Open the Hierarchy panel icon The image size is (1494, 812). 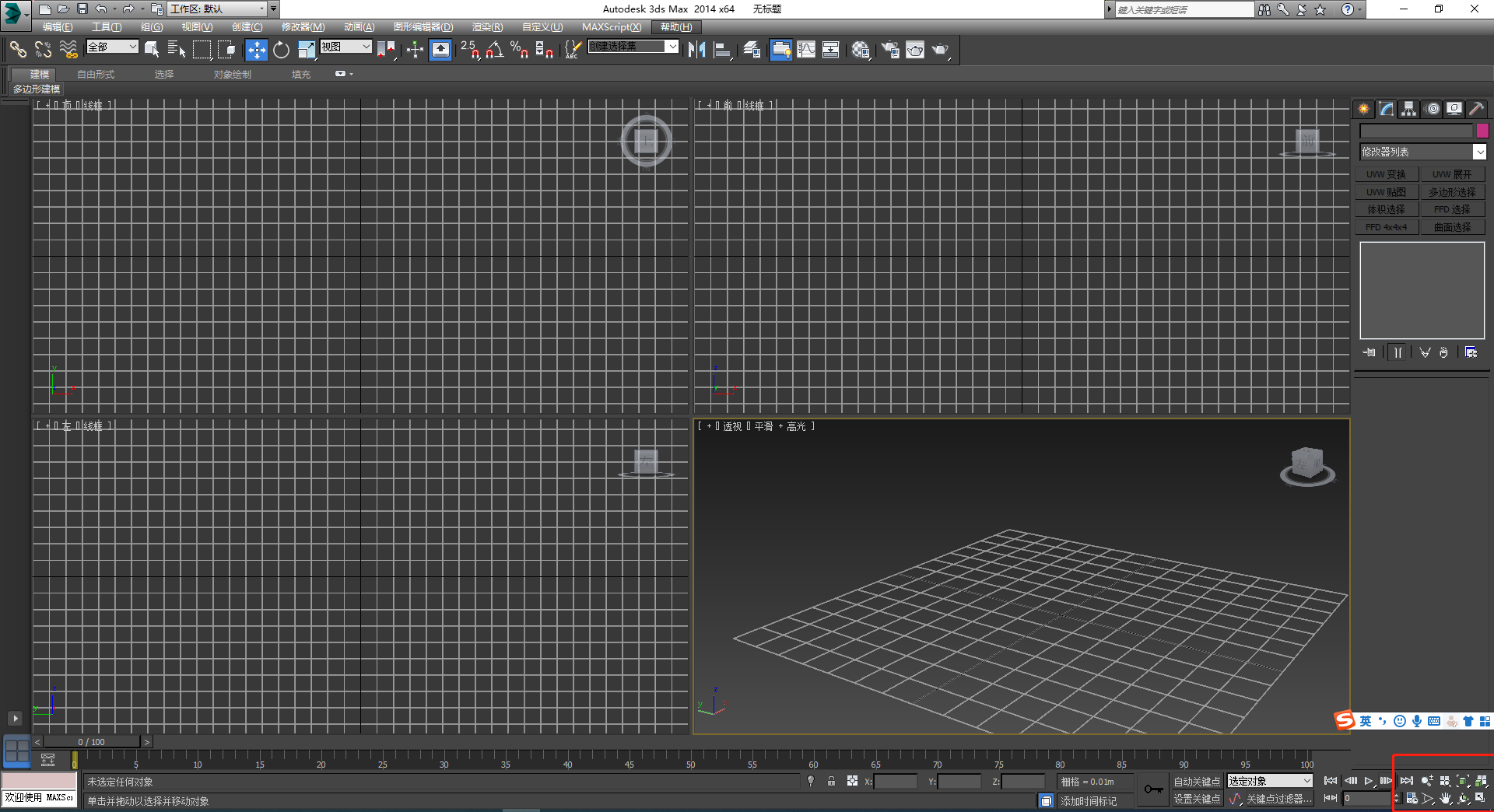click(1409, 109)
